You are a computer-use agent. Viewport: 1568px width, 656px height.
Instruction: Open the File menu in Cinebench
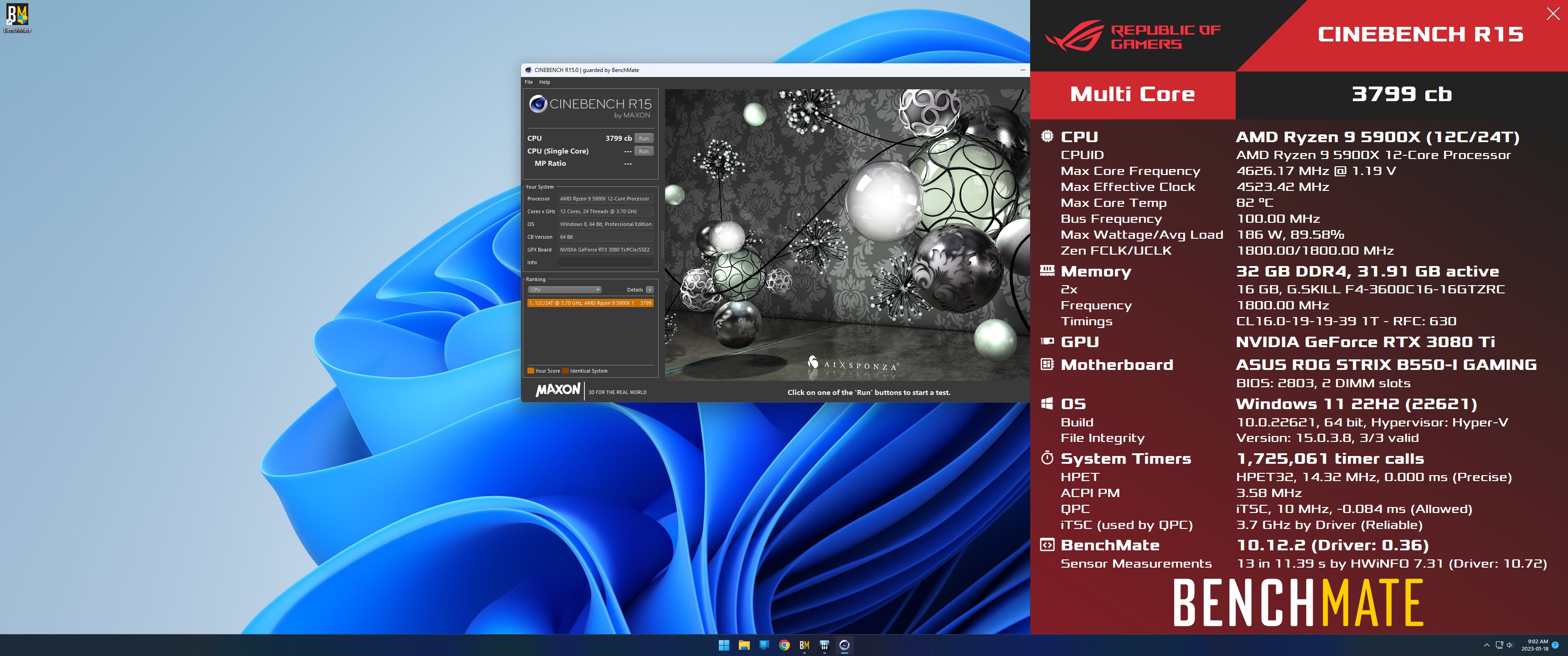[528, 82]
